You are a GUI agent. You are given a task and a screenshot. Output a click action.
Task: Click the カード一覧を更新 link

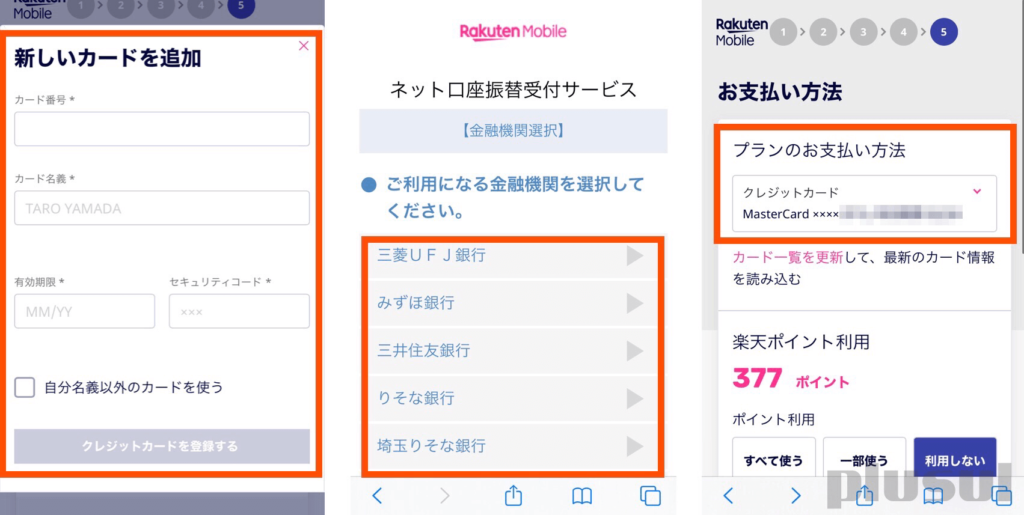click(788, 257)
